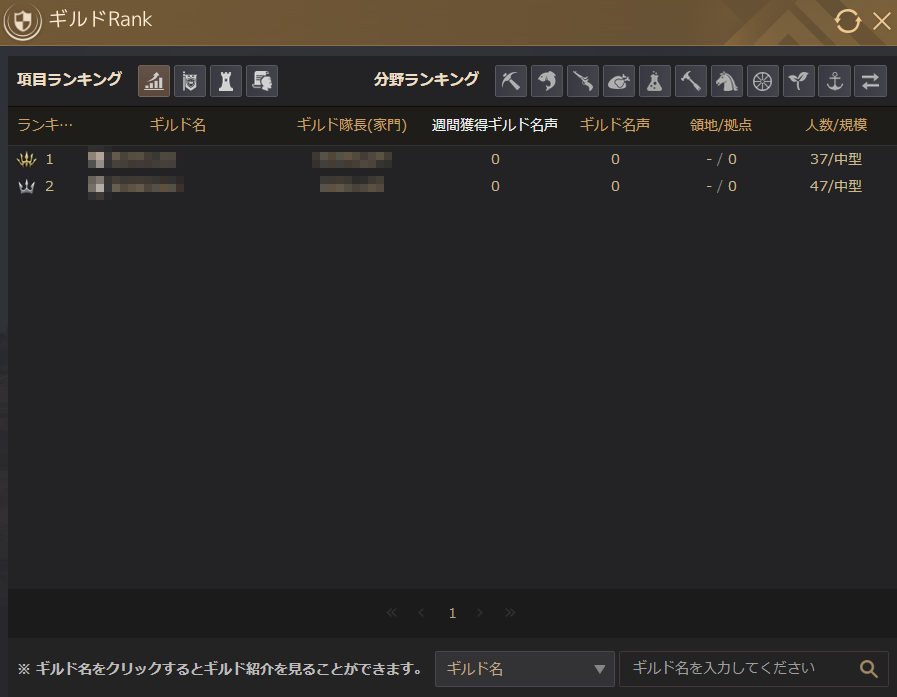Go to the first page of rankings

(391, 613)
